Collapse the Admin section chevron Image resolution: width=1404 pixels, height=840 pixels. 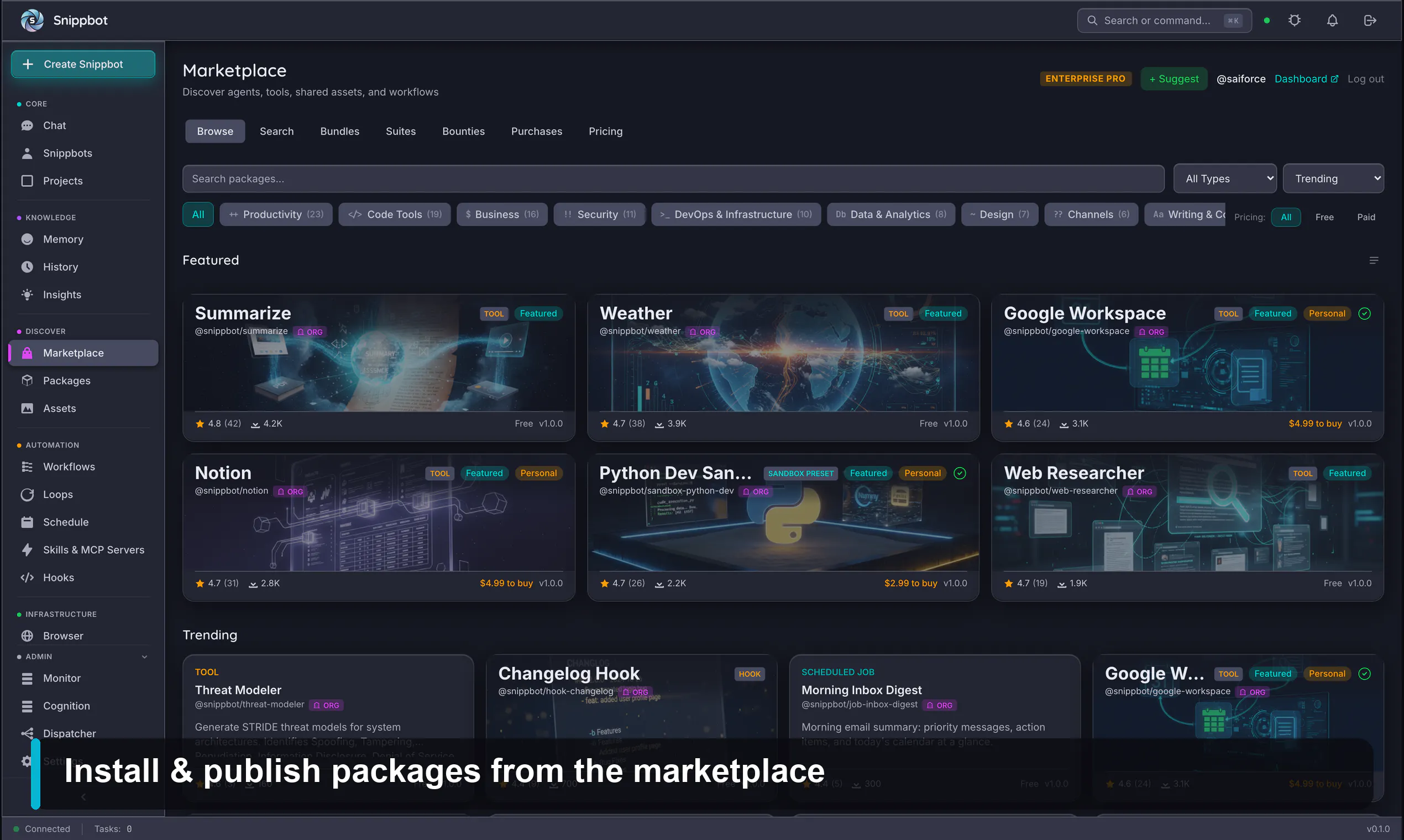pyautogui.click(x=144, y=657)
